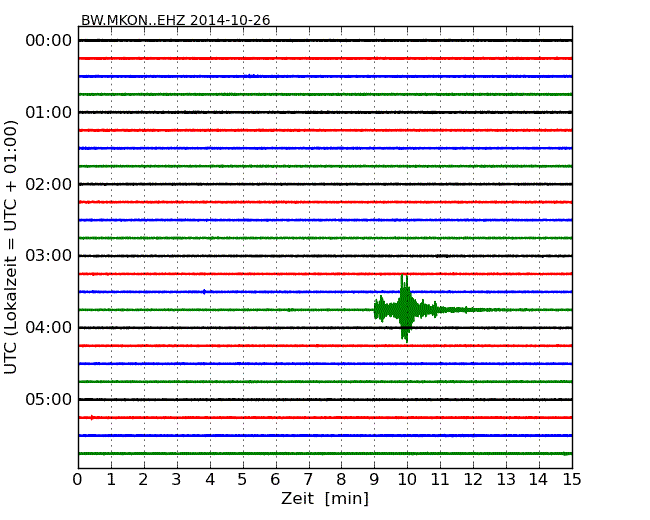Click the x-axis tick label 7
The height and width of the screenshot is (520, 650).
[x=308, y=480]
